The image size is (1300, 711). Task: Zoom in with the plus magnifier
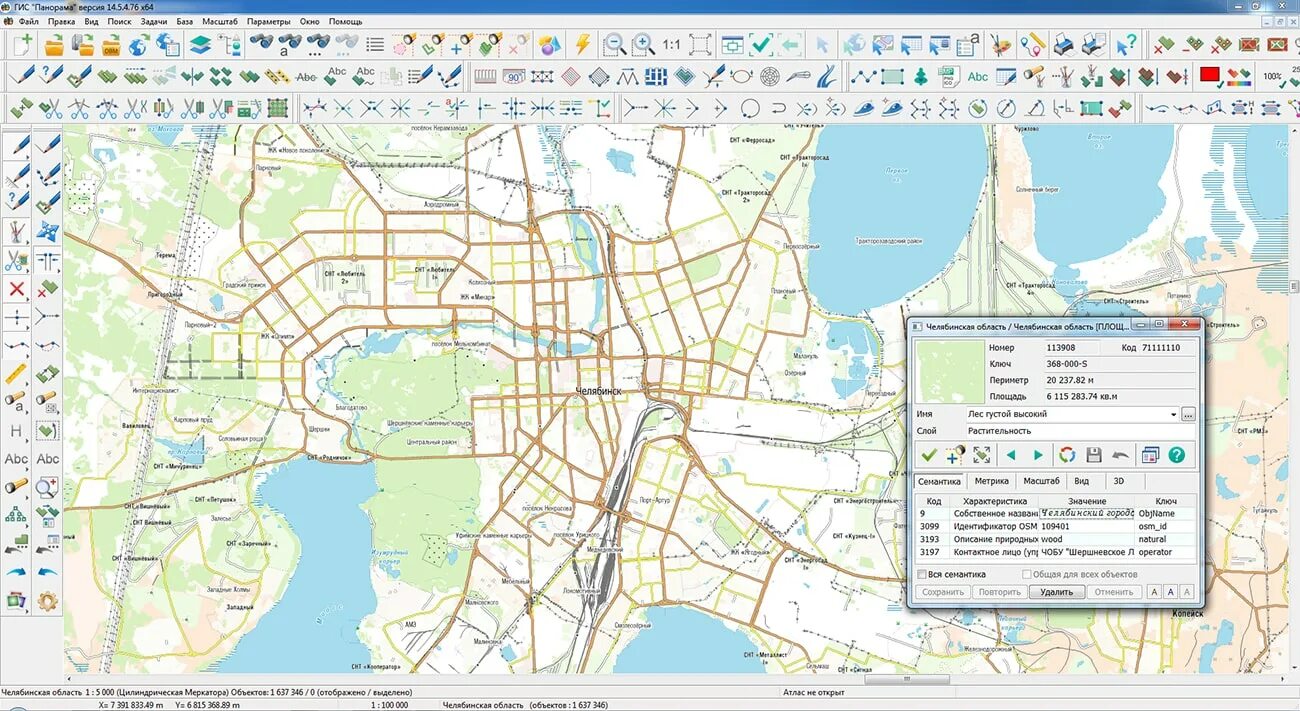click(643, 44)
